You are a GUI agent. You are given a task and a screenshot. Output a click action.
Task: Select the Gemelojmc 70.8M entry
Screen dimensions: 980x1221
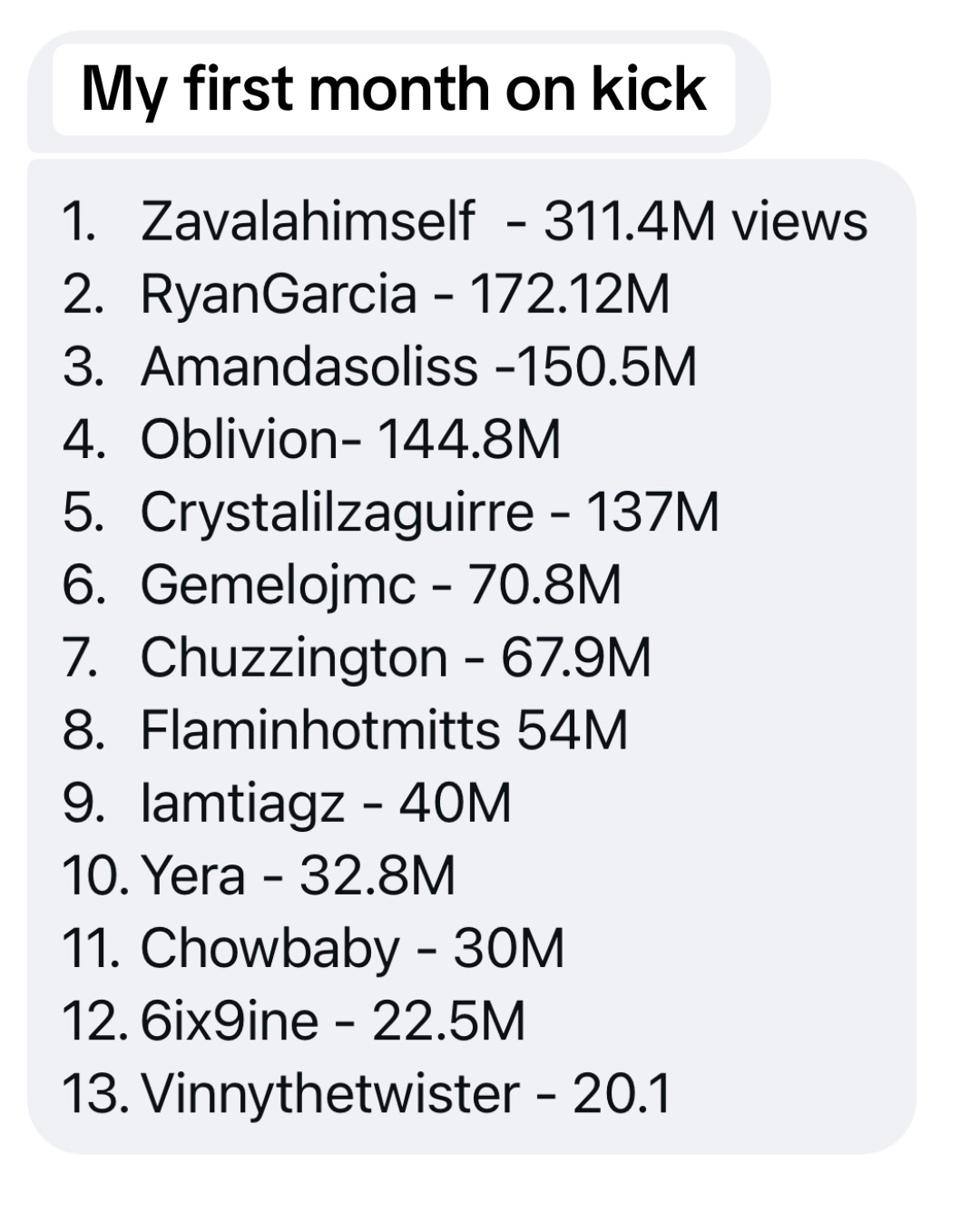point(341,584)
